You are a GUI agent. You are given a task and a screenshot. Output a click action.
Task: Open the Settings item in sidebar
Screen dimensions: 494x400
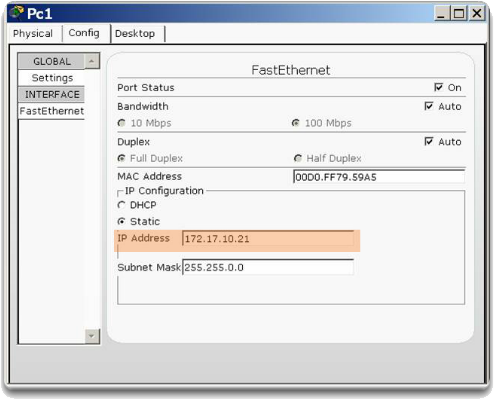tap(52, 78)
